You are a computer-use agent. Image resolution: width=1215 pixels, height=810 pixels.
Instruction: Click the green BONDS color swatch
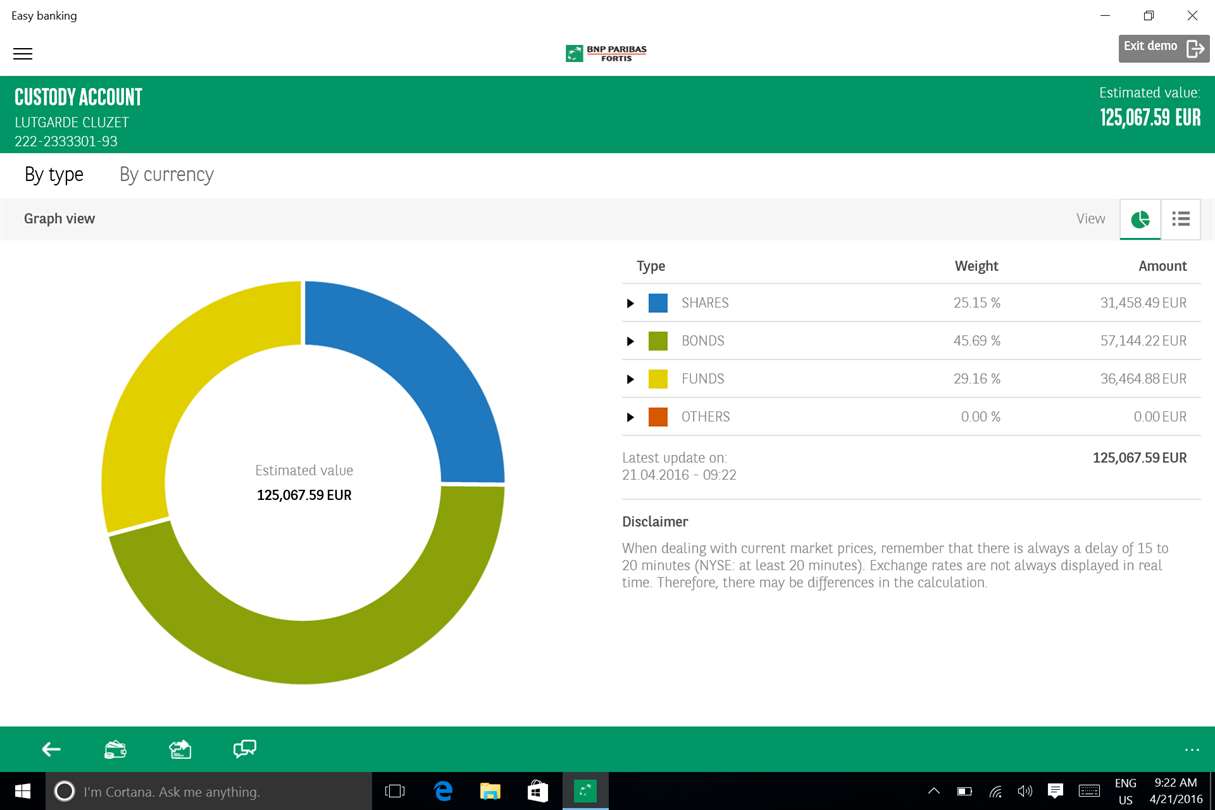(658, 341)
